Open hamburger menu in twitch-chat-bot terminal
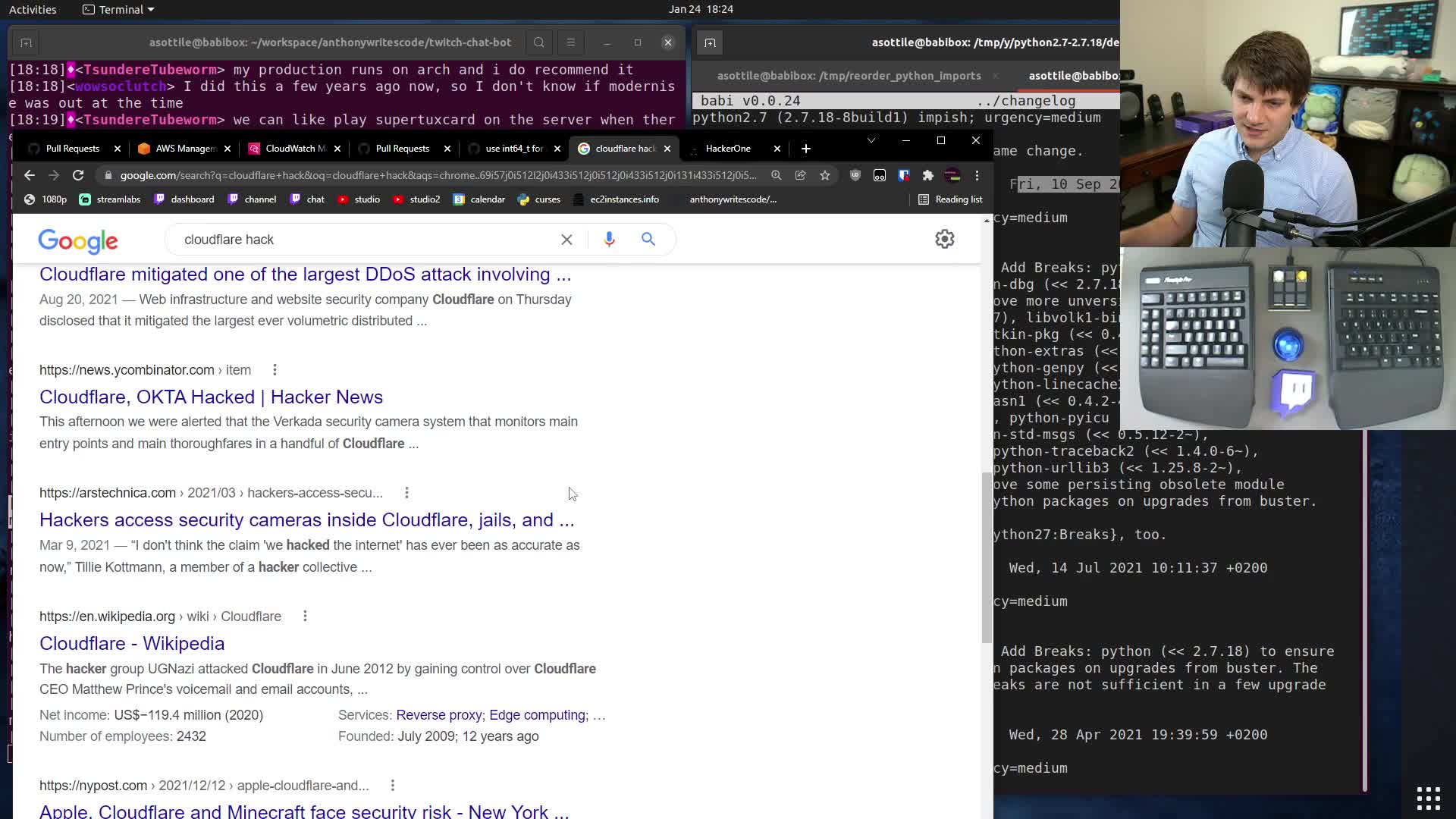 [571, 42]
